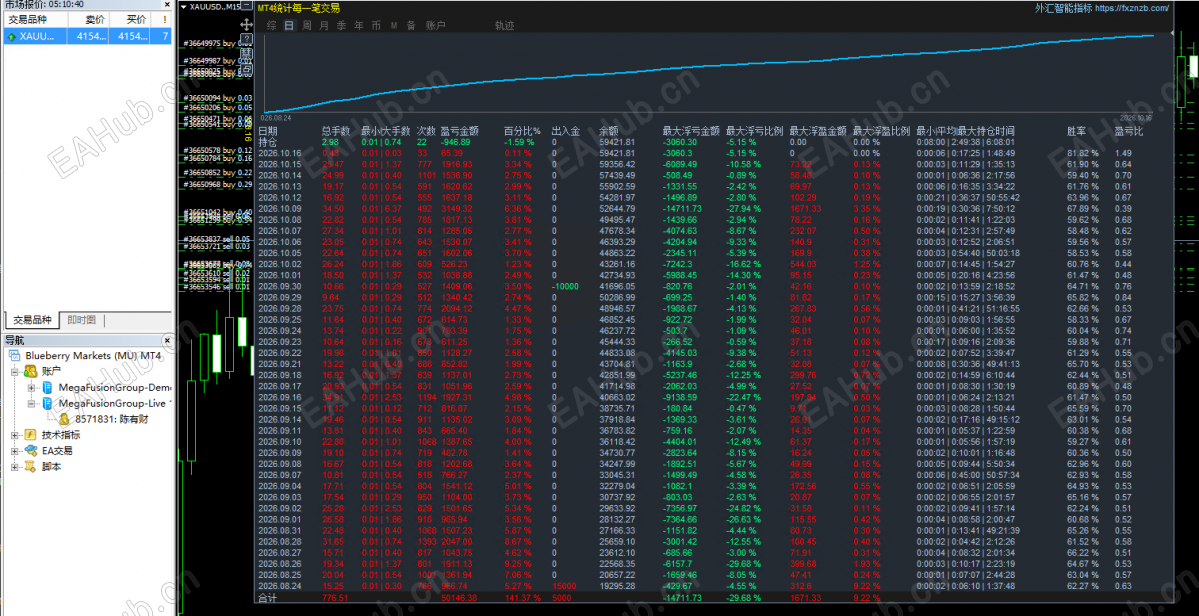This screenshot has width=1199, height=616.
Task: Click the green arrow icon beside XAUU symbol
Action: coord(11,36)
